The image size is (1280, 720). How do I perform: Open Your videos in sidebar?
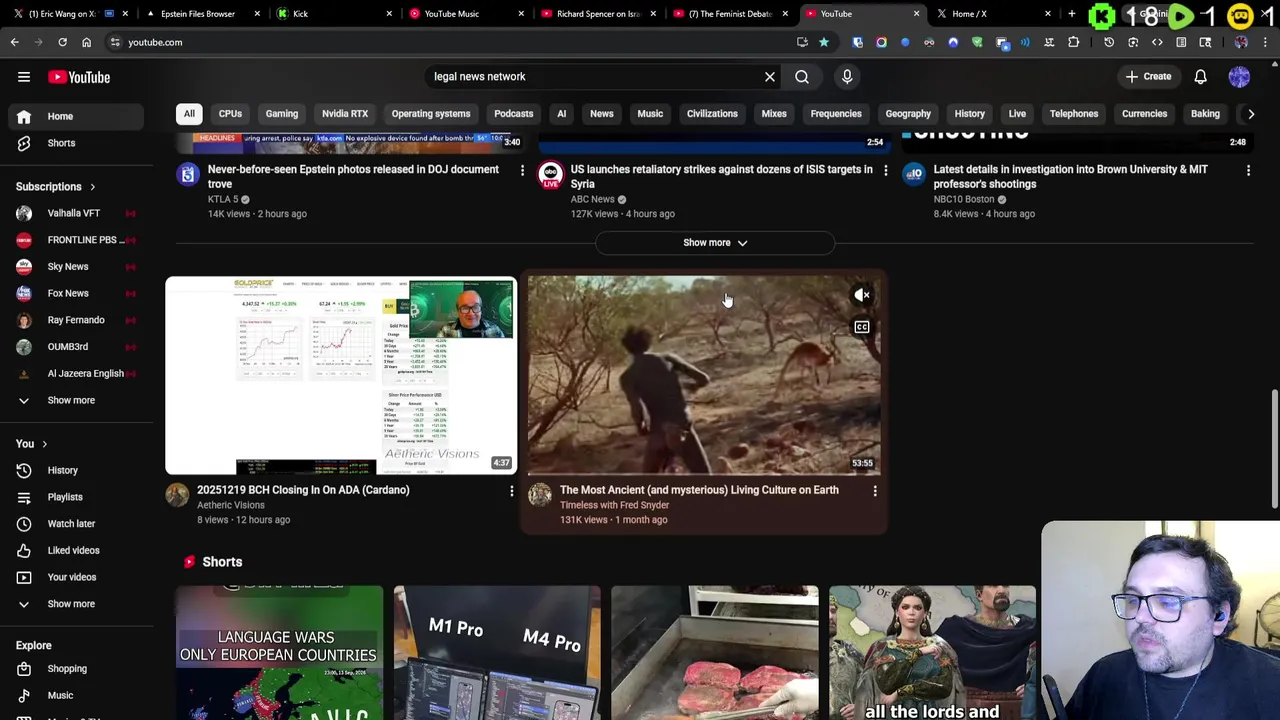coord(77,577)
